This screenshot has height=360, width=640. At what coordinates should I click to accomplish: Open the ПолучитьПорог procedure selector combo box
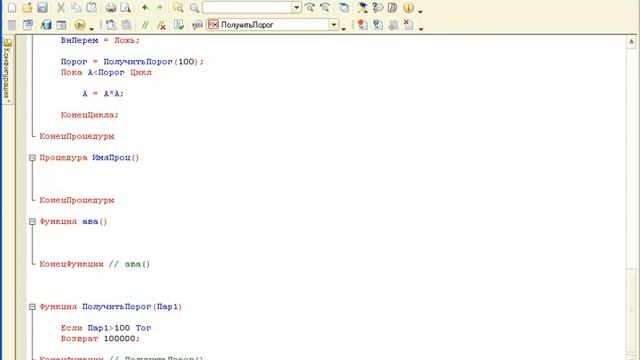273,25
